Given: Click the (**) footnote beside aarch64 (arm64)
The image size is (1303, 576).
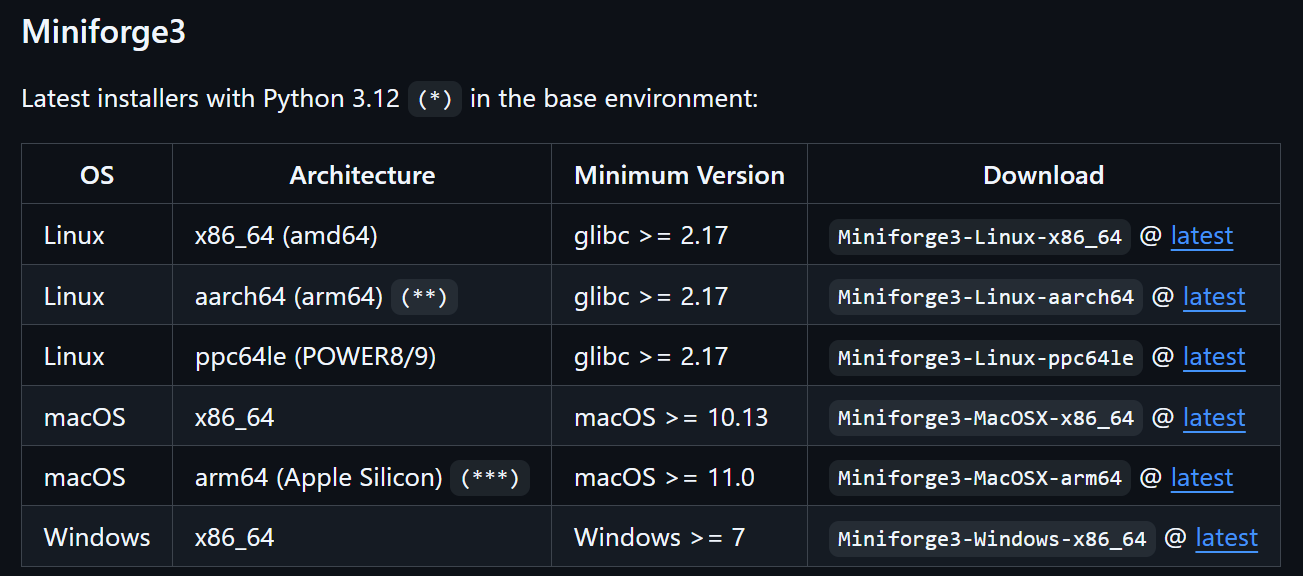Looking at the screenshot, I should [423, 296].
